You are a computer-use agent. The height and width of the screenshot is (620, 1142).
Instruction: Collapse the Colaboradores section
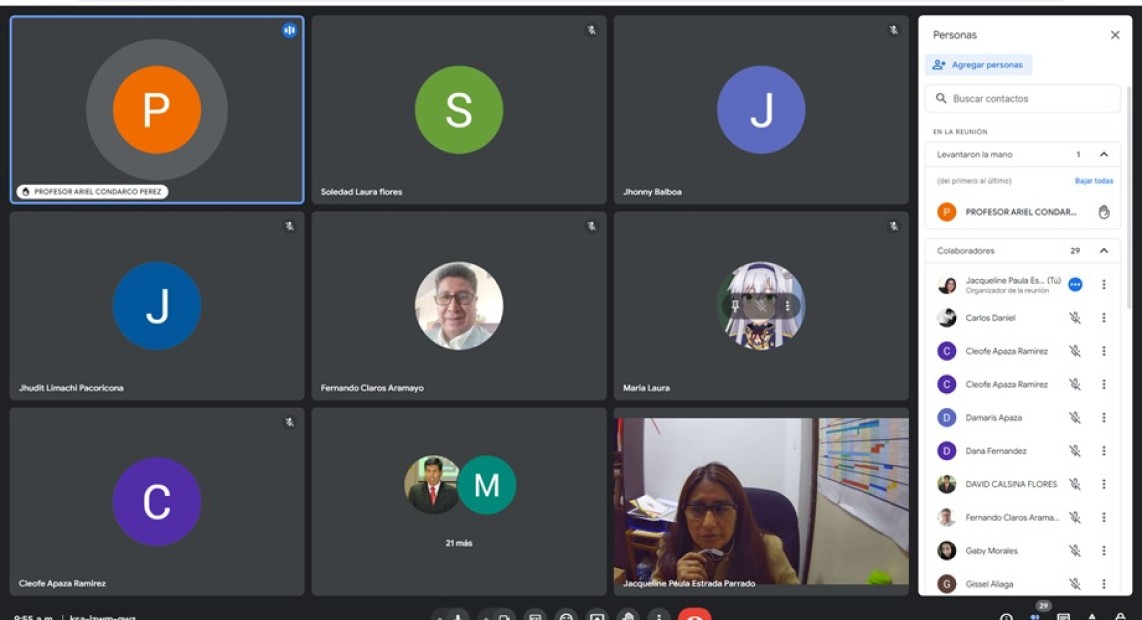(1104, 251)
